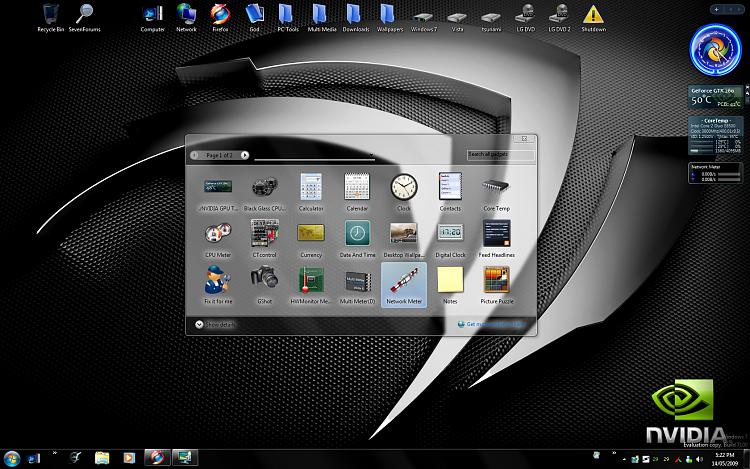Go to next gadget page
Screen dimensions: 750x469
[x=244, y=155]
